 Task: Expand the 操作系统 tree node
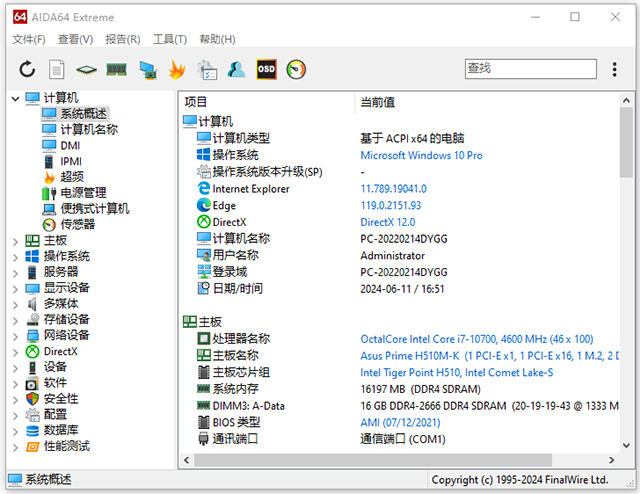point(16,257)
